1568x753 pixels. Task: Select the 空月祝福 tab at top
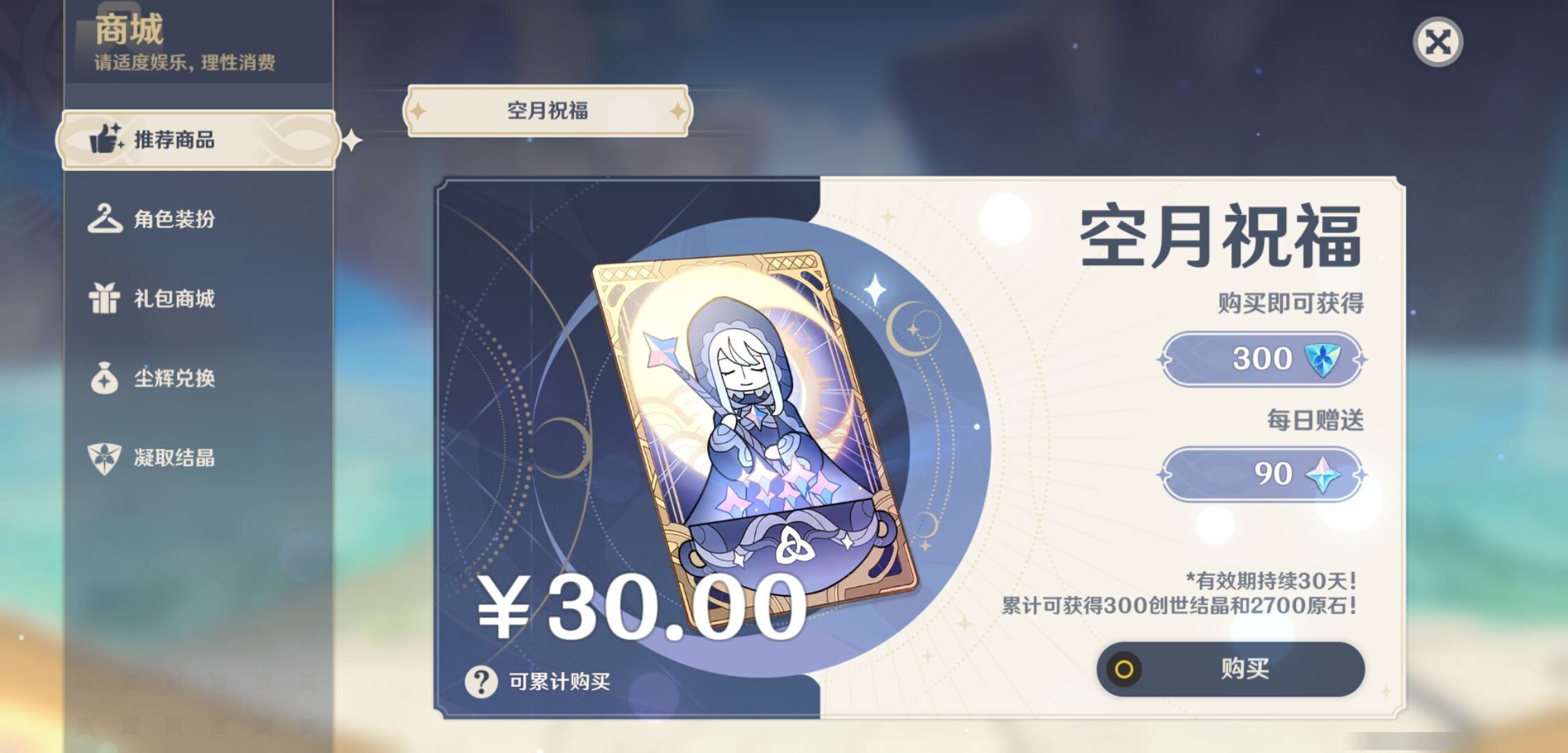pos(547,111)
